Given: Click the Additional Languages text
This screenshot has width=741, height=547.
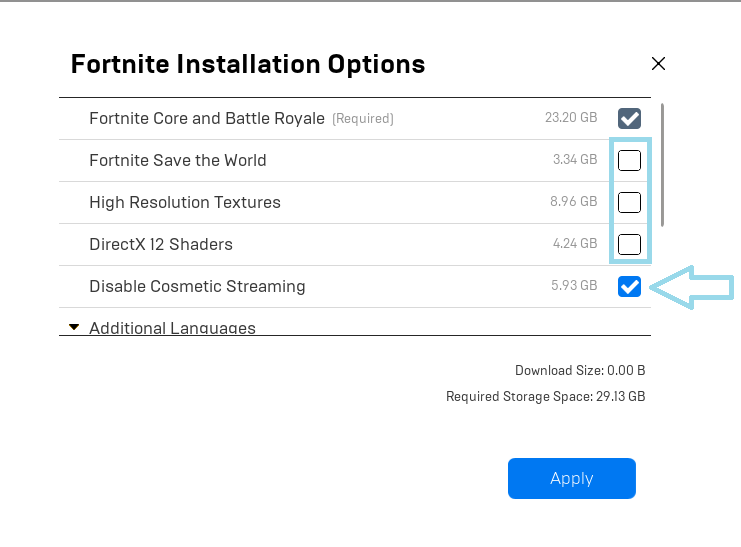Looking at the screenshot, I should [172, 328].
